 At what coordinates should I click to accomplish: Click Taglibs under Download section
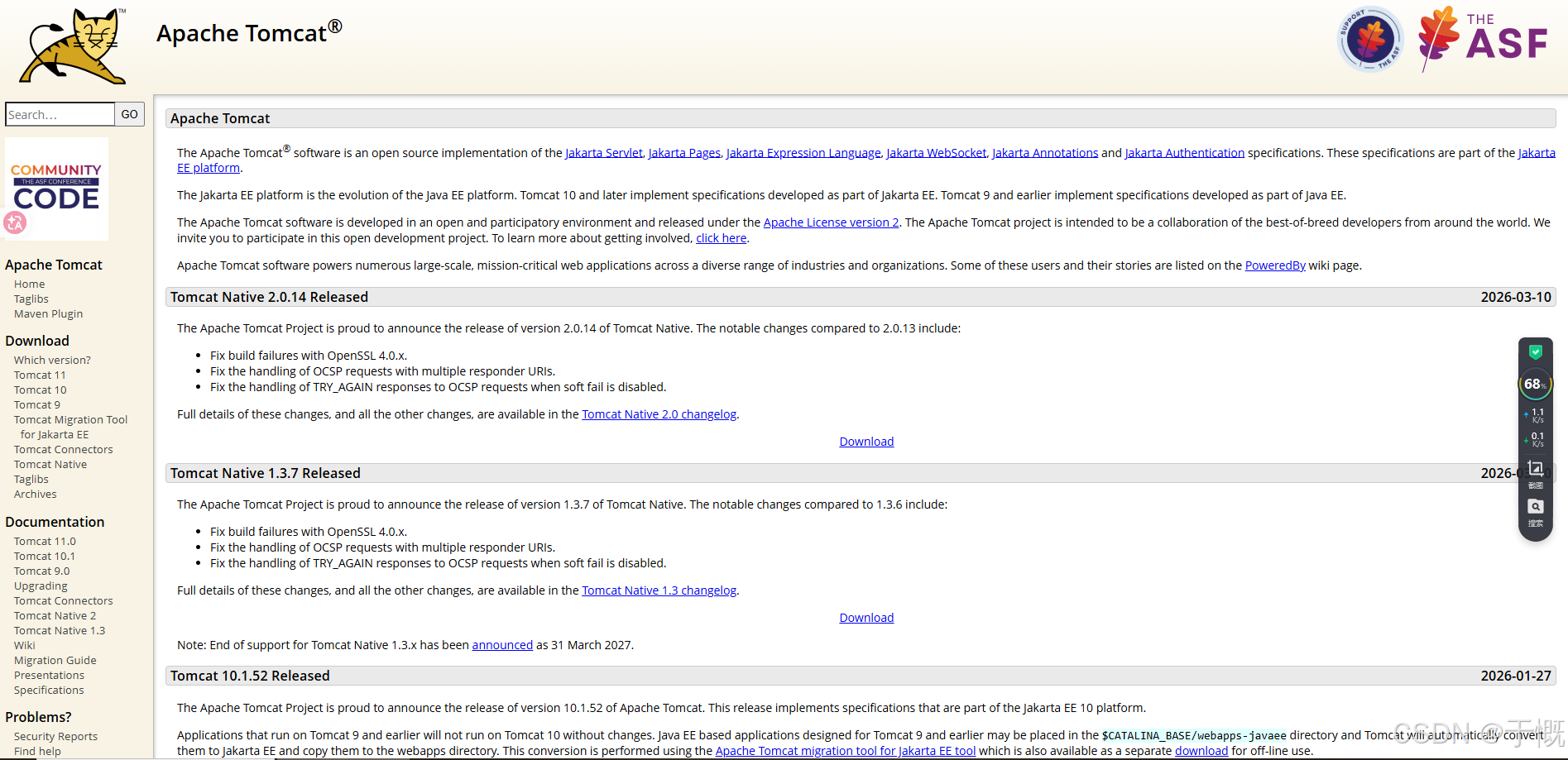pyautogui.click(x=31, y=479)
